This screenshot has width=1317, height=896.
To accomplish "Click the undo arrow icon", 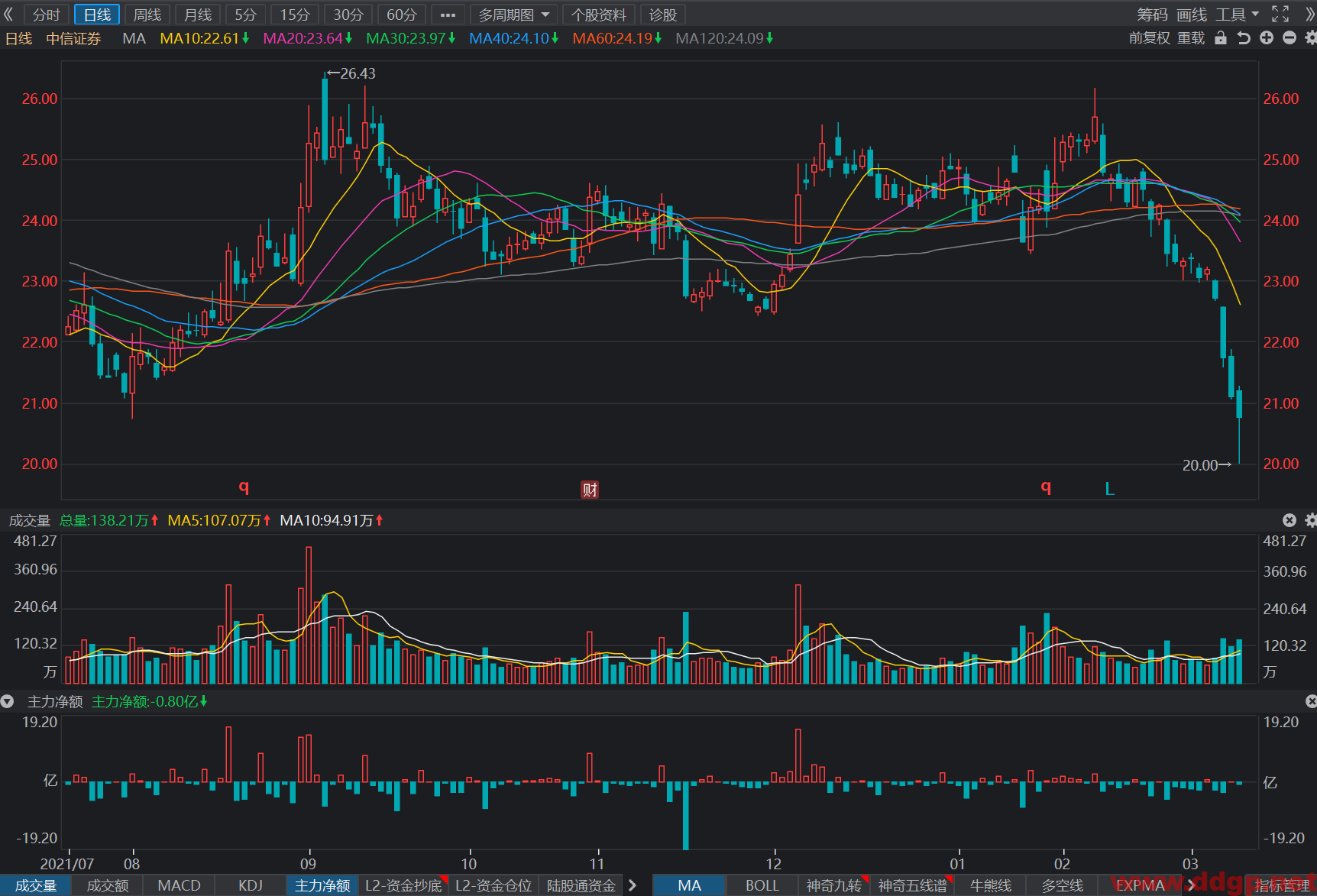I will click(1244, 38).
